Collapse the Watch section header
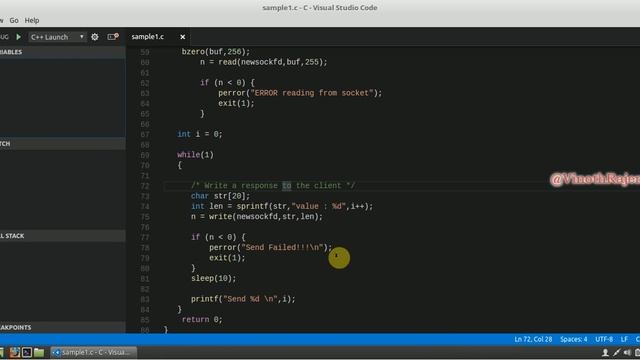The width and height of the screenshot is (640, 360). 63,144
